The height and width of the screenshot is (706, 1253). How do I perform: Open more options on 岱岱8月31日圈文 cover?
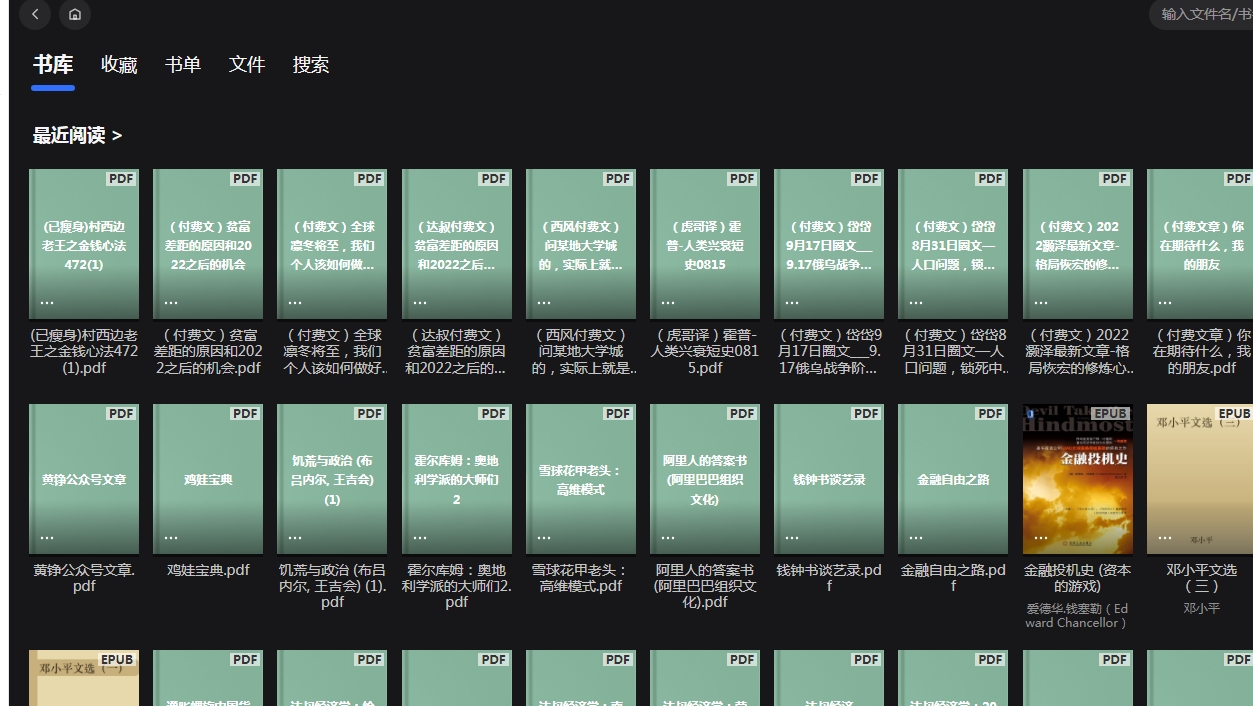click(x=916, y=302)
